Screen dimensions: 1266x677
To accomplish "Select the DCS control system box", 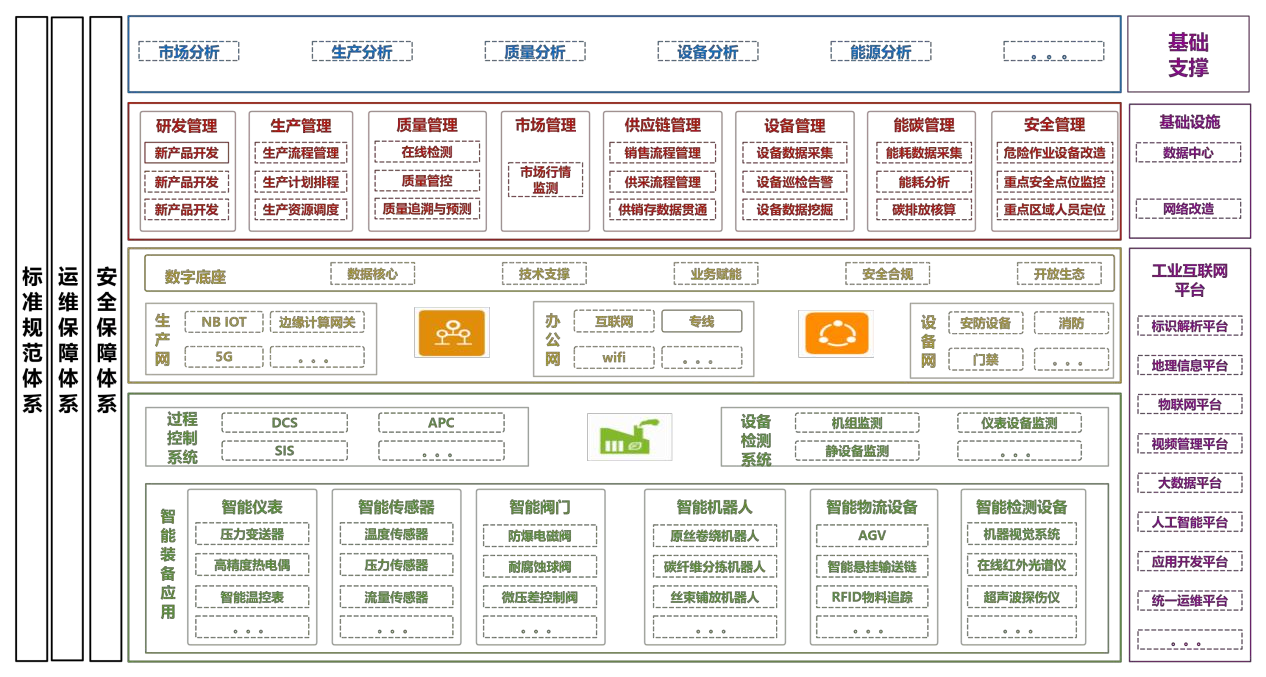I will (284, 423).
